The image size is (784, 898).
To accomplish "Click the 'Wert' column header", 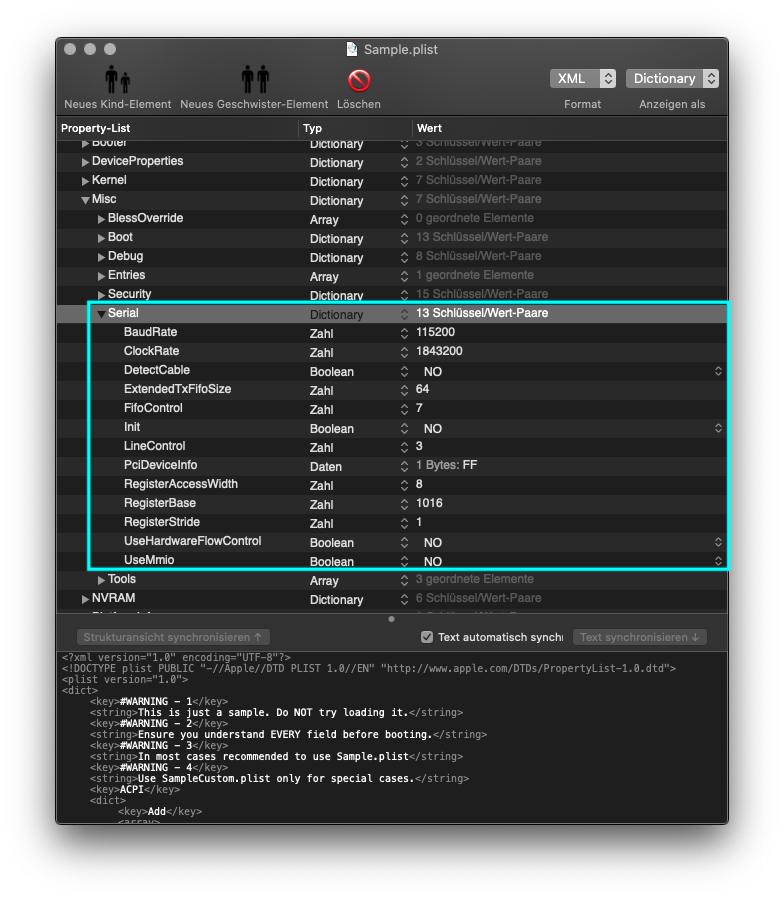I will (x=429, y=128).
